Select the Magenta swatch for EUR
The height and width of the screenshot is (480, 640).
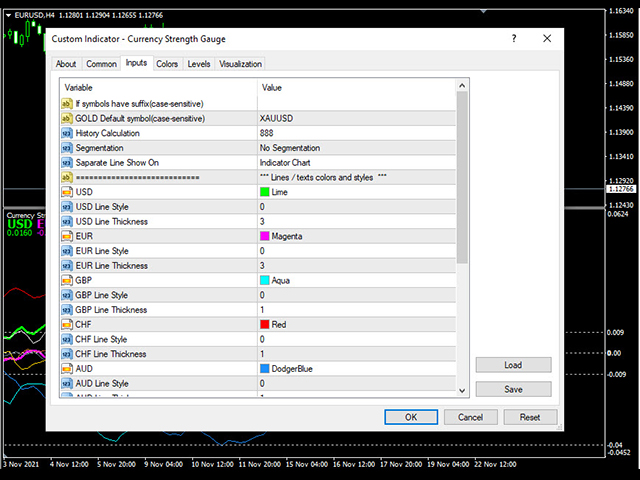click(265, 236)
